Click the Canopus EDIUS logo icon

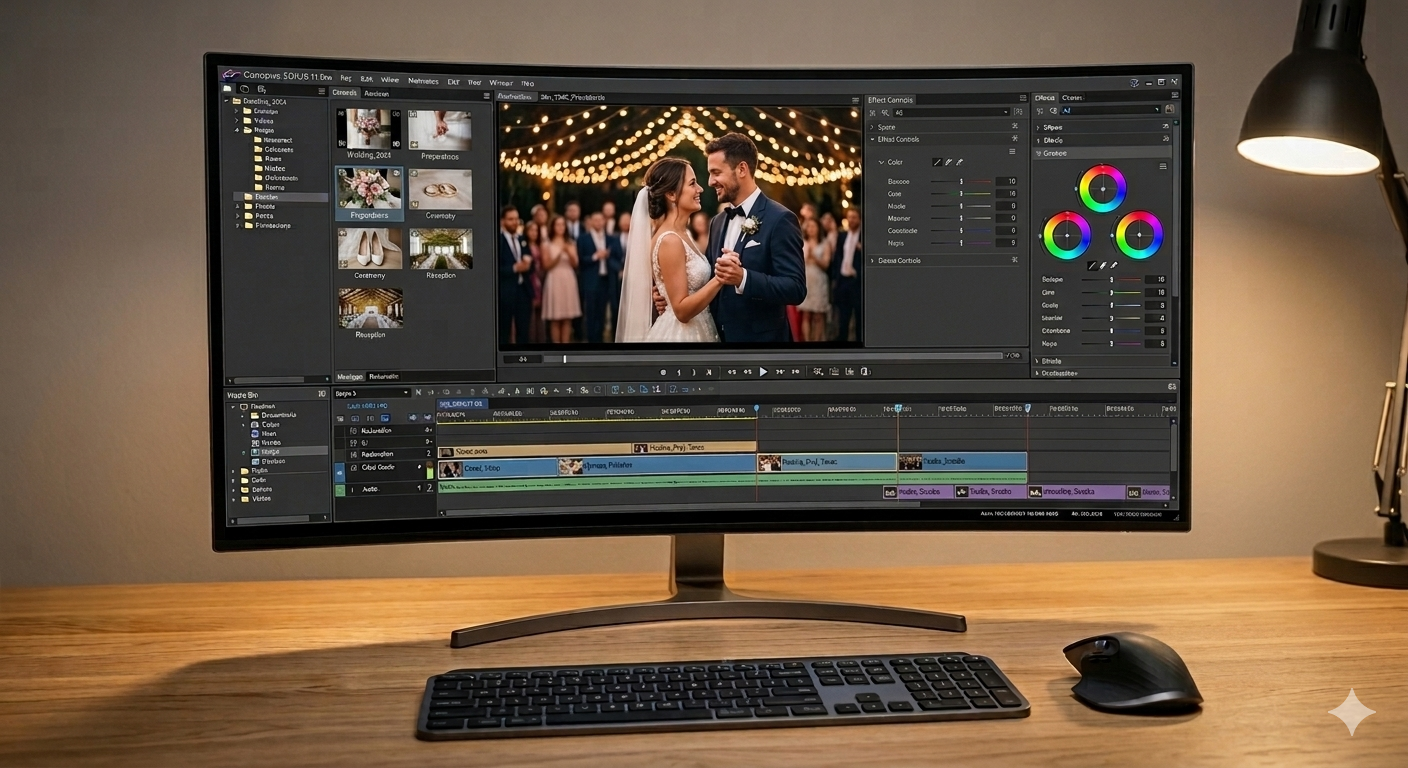point(230,75)
